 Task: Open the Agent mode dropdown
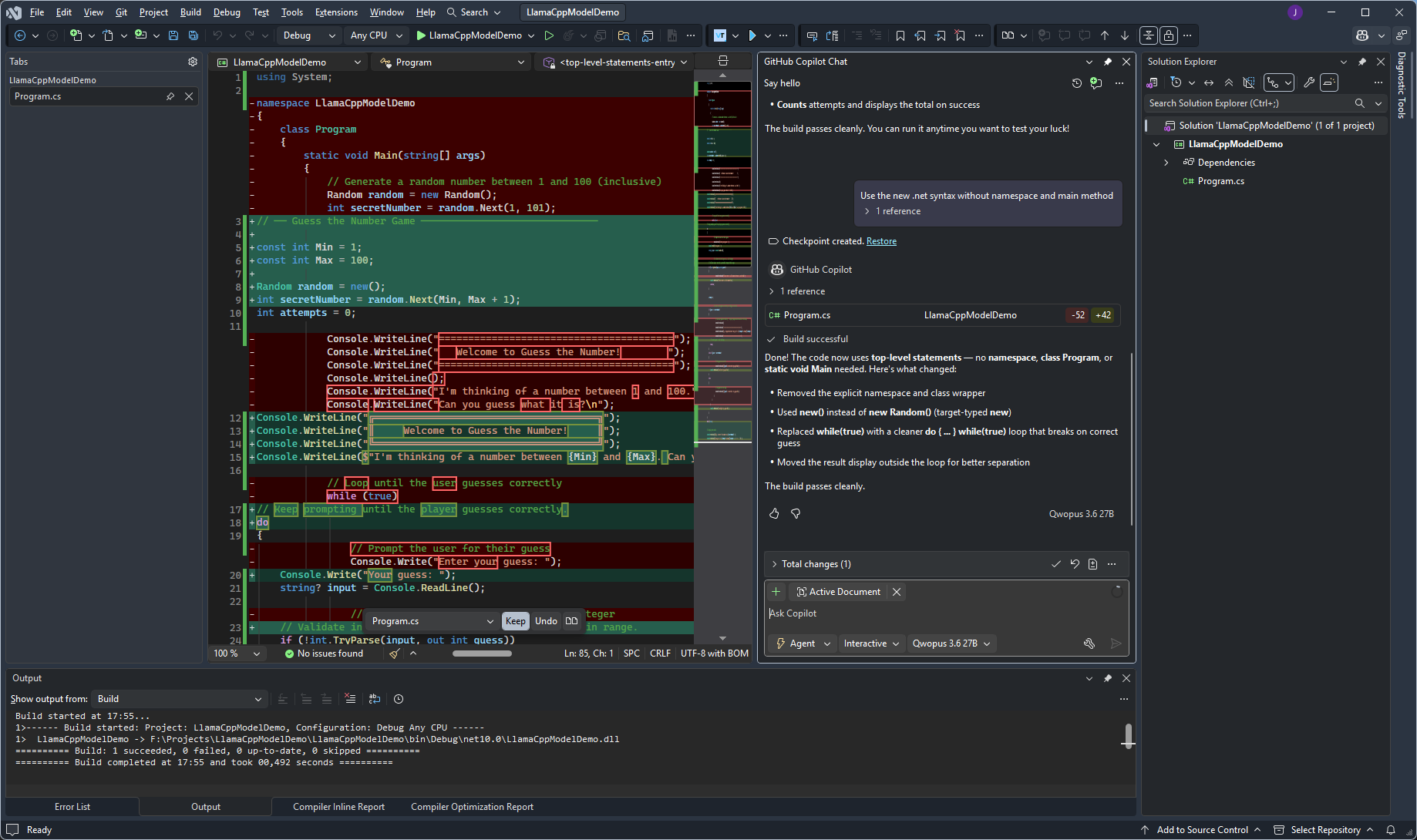click(803, 643)
